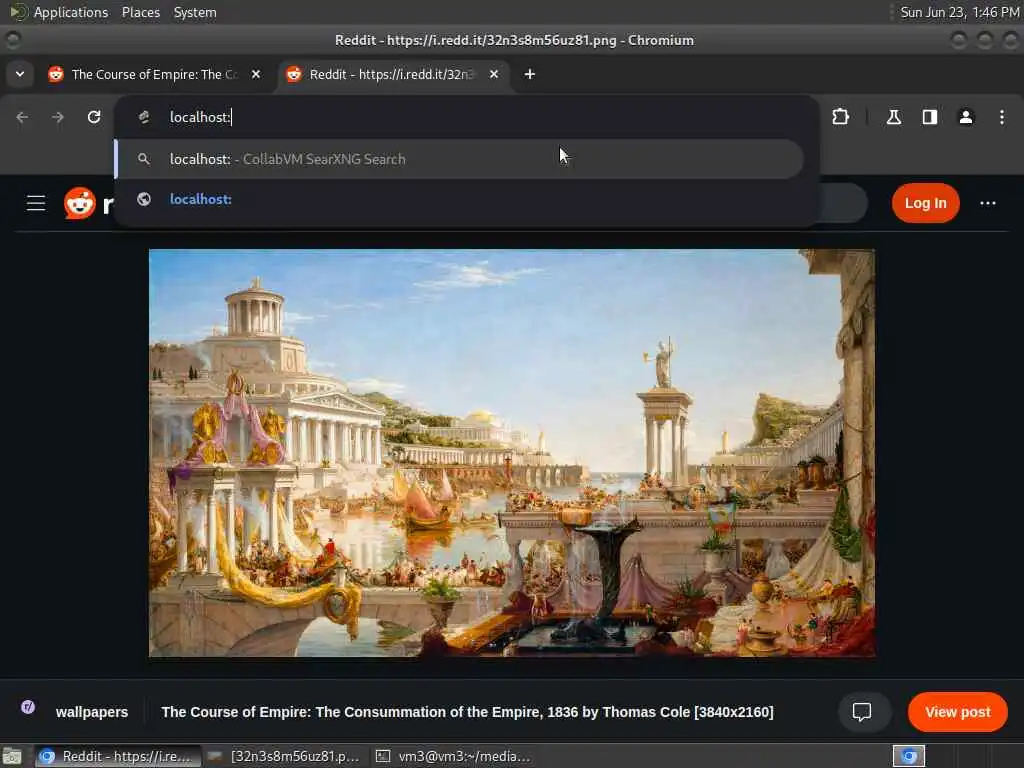Open the Applications menu

click(71, 12)
